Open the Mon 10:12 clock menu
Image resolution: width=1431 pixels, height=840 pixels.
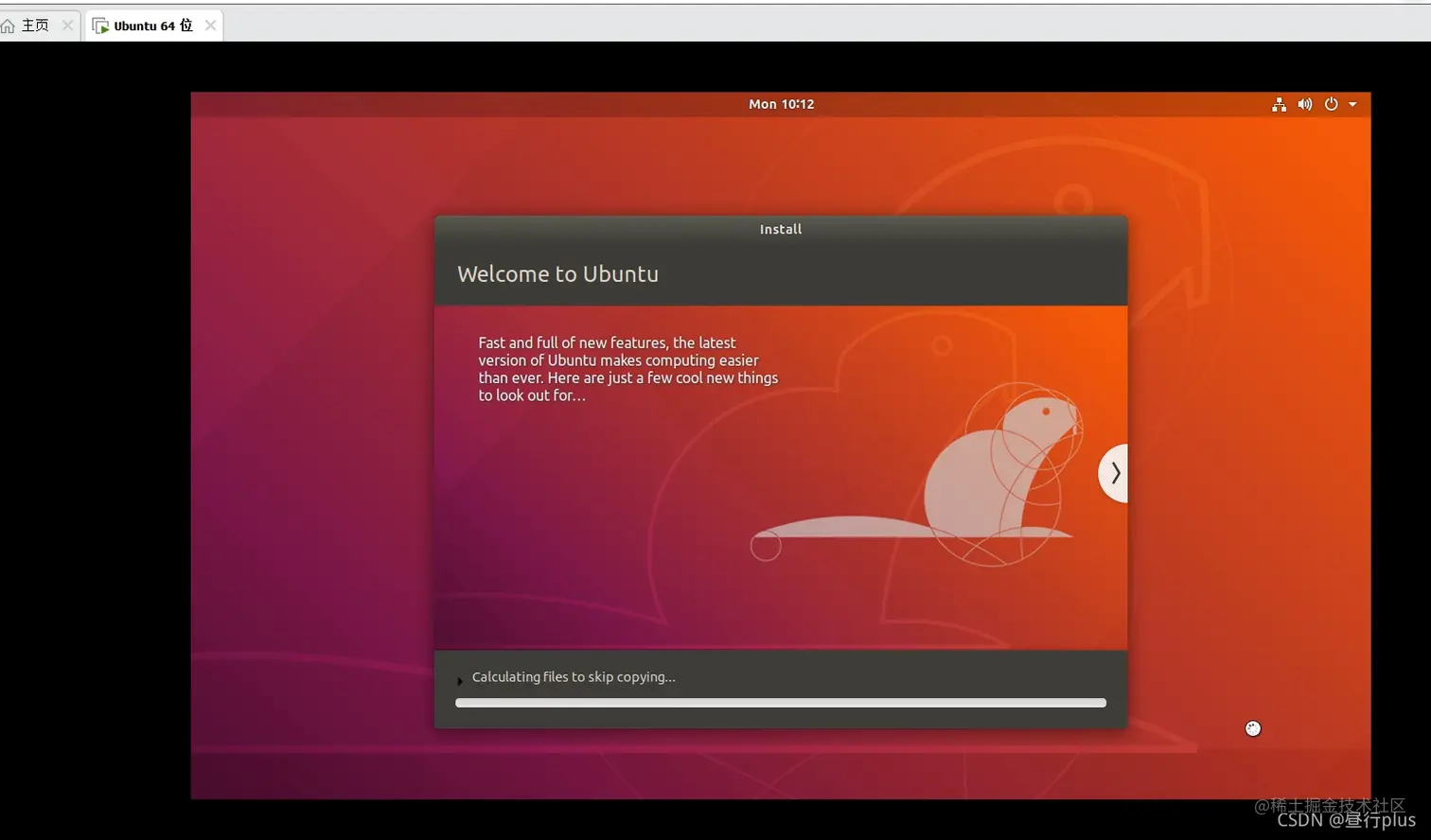pyautogui.click(x=781, y=104)
